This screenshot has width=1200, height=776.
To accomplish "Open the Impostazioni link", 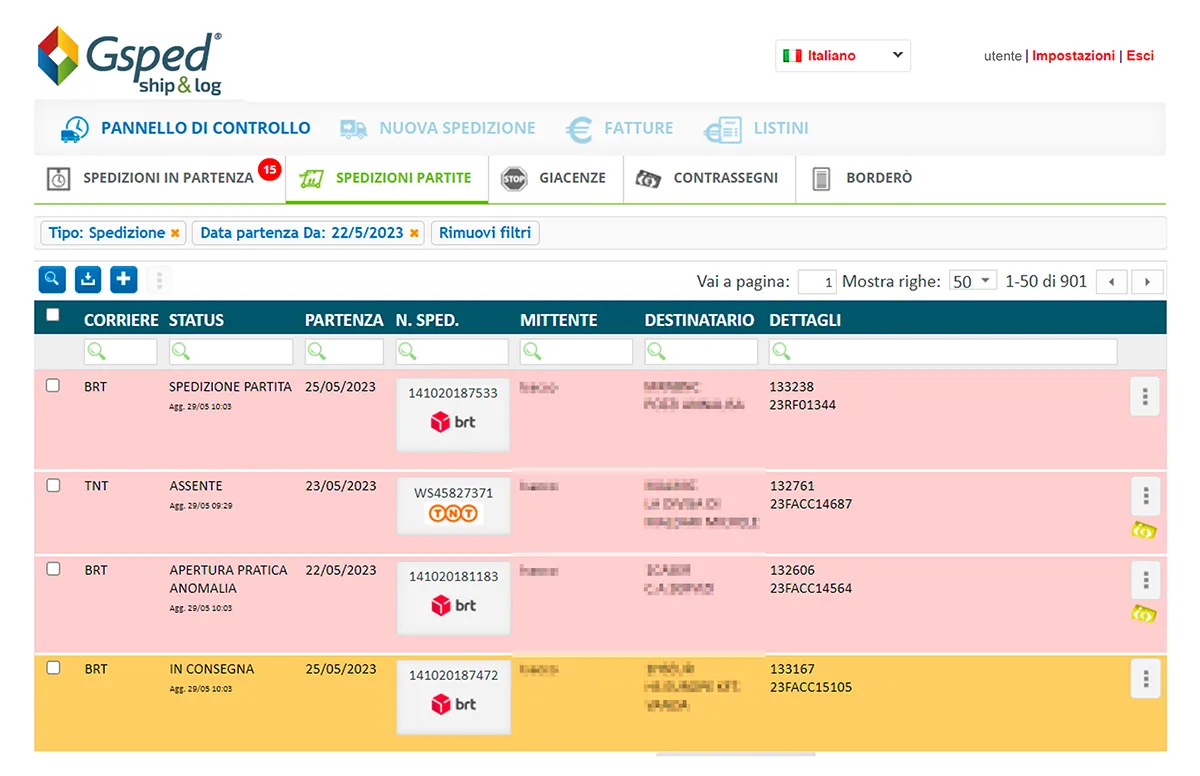I will pyautogui.click(x=1073, y=56).
